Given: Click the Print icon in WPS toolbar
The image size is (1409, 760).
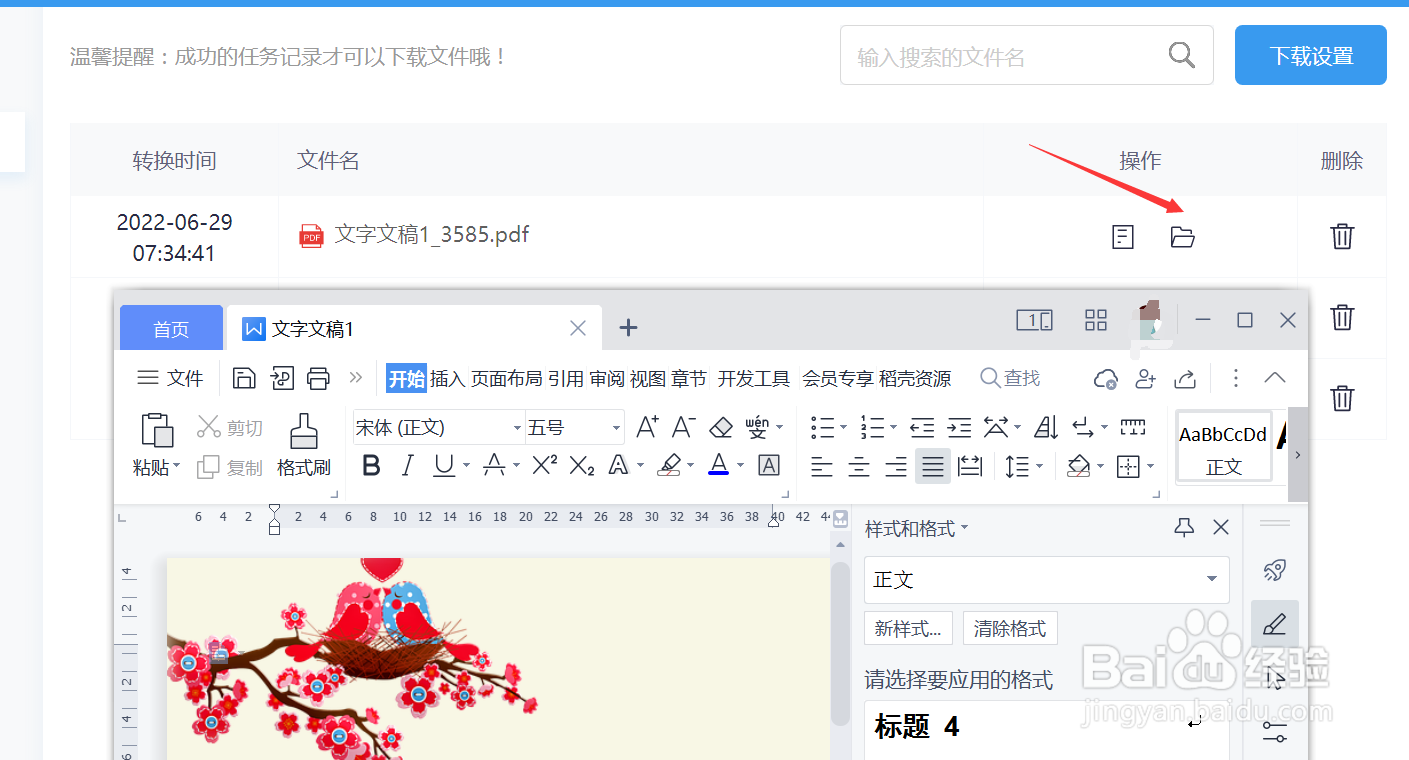Looking at the screenshot, I should coord(318,378).
